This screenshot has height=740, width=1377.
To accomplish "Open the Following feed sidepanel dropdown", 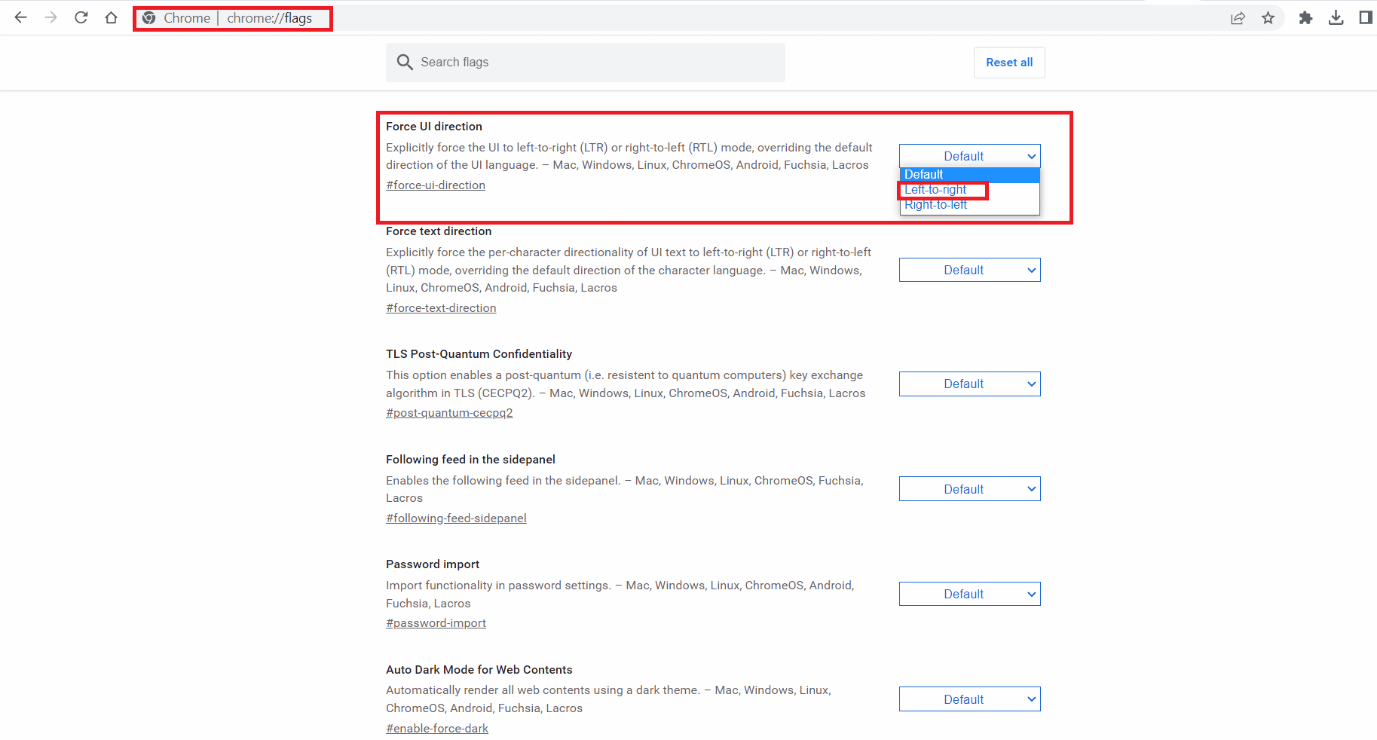I will coord(969,489).
